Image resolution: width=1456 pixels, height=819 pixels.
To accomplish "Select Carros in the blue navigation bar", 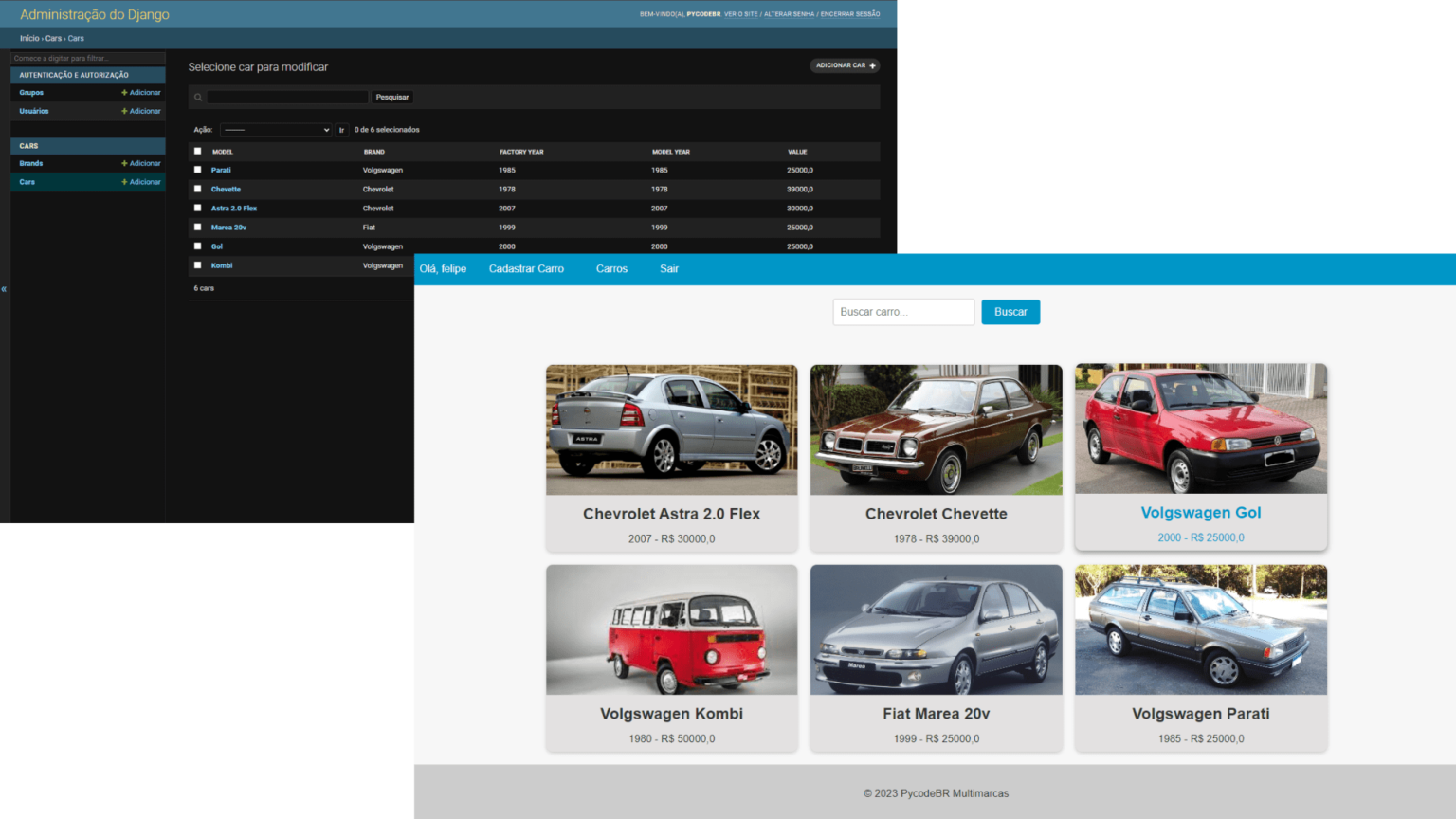I will point(611,269).
